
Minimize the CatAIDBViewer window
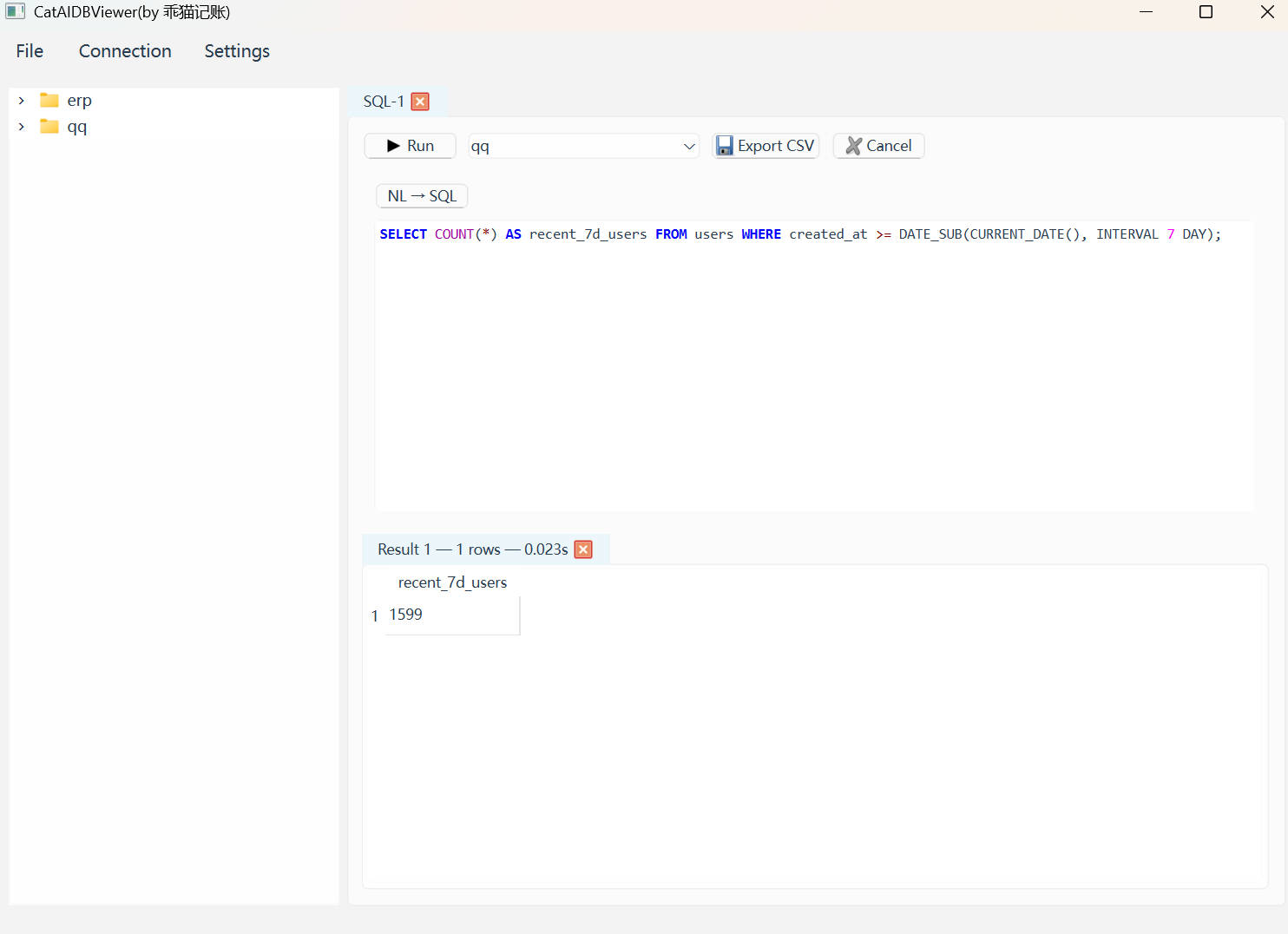[1146, 12]
